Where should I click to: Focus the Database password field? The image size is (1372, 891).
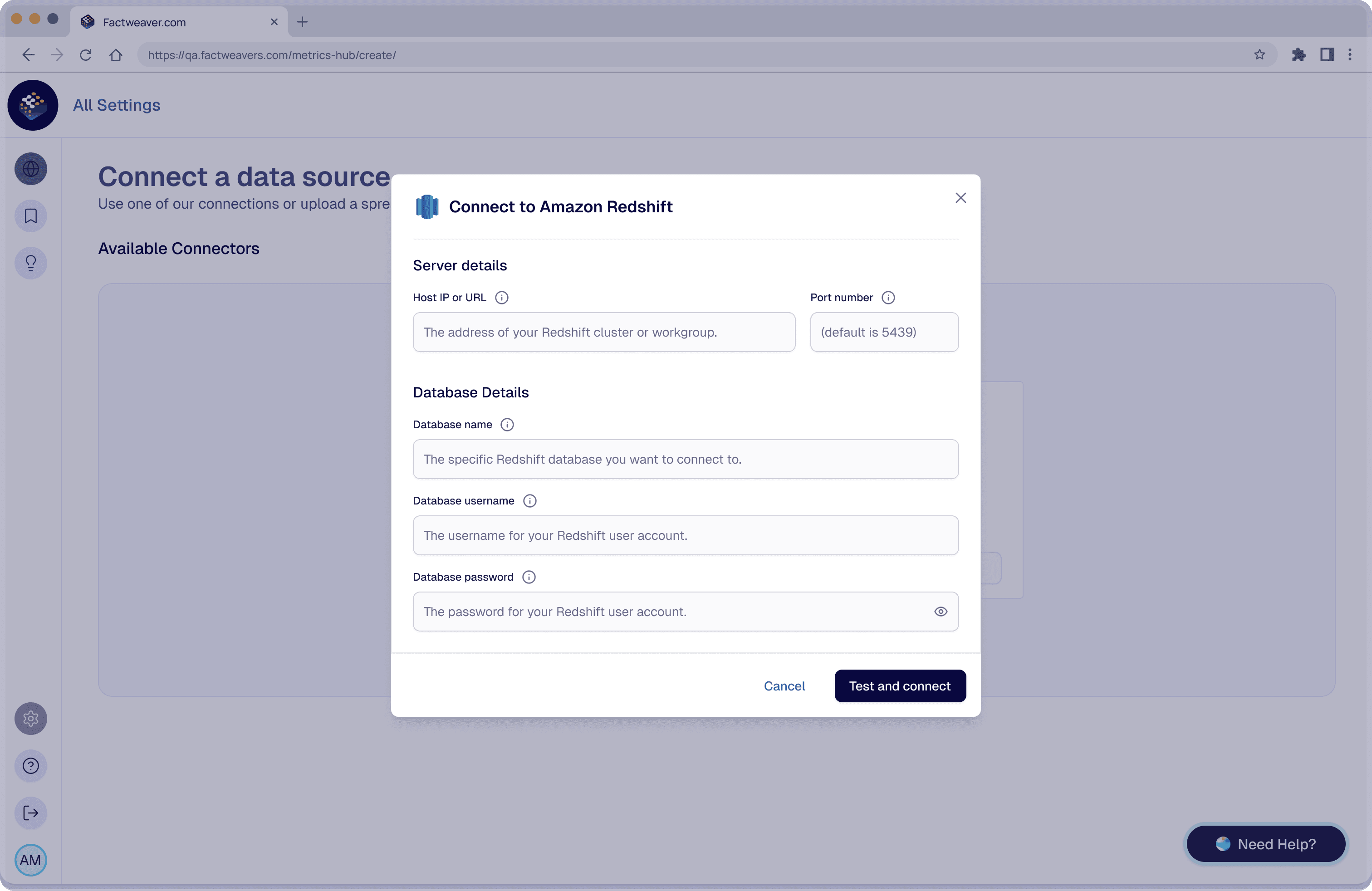(x=686, y=612)
